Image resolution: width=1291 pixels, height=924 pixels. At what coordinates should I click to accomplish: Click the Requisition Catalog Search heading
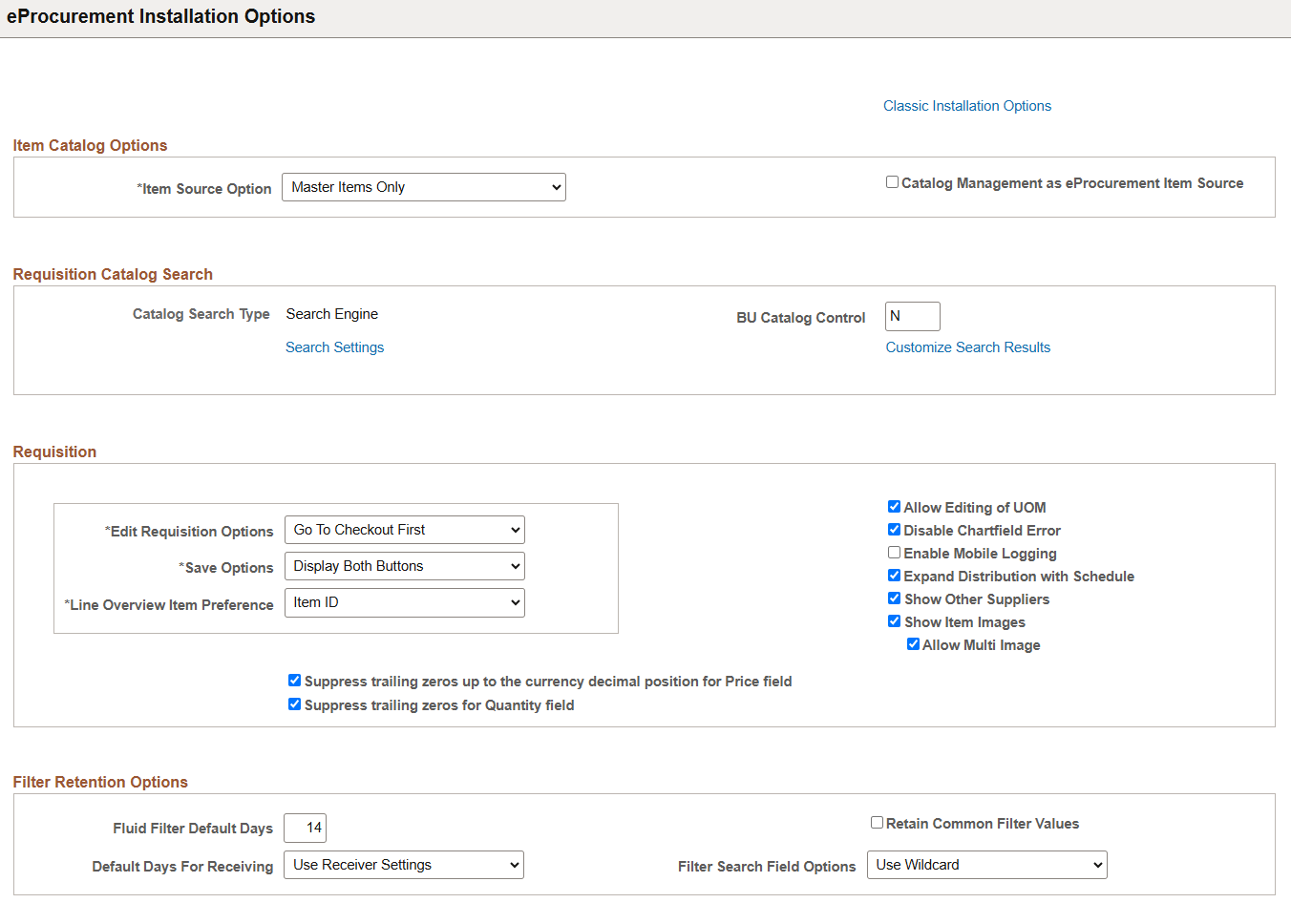[x=113, y=274]
